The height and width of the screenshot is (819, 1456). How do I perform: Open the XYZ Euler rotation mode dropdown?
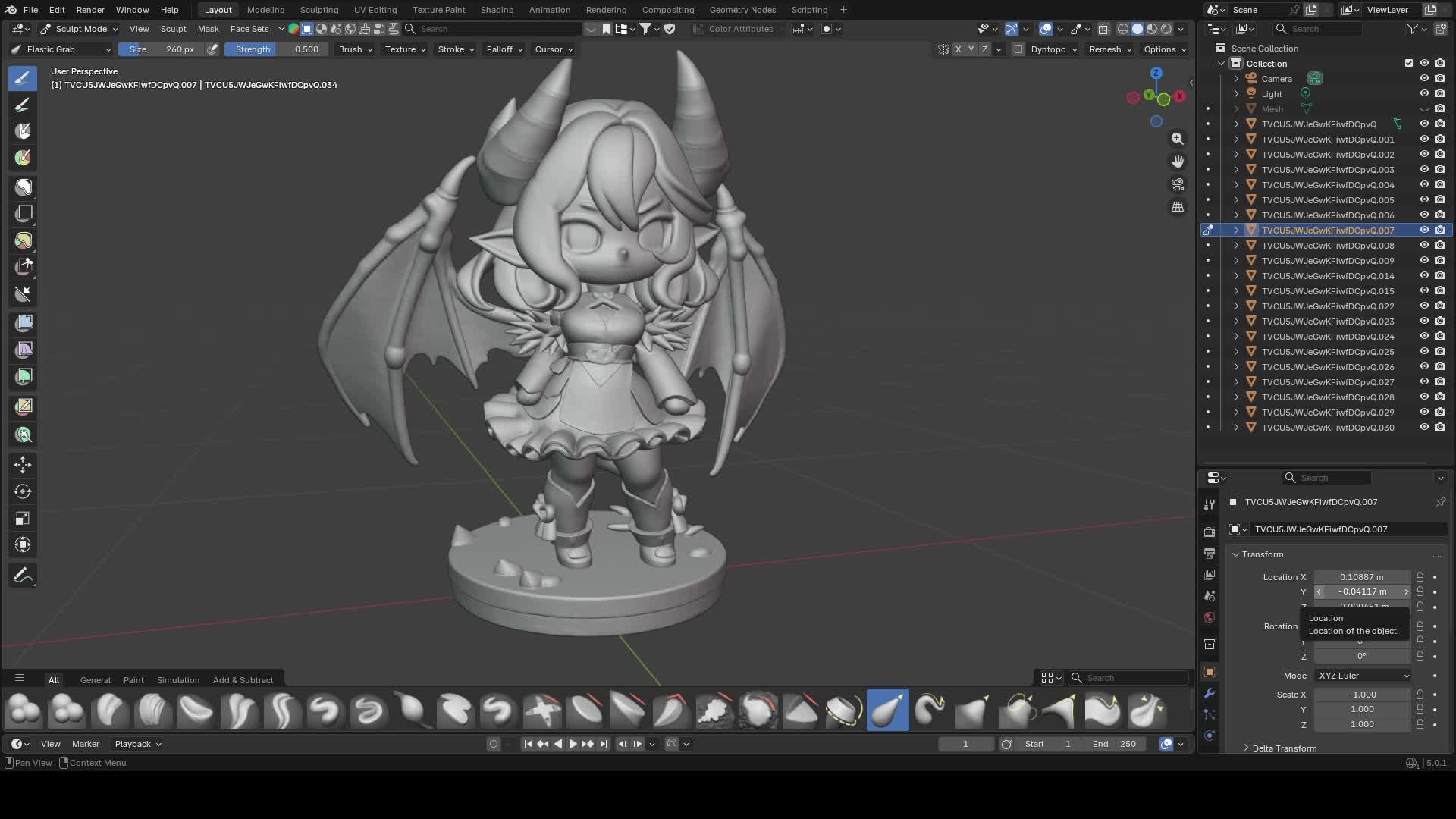1363,676
